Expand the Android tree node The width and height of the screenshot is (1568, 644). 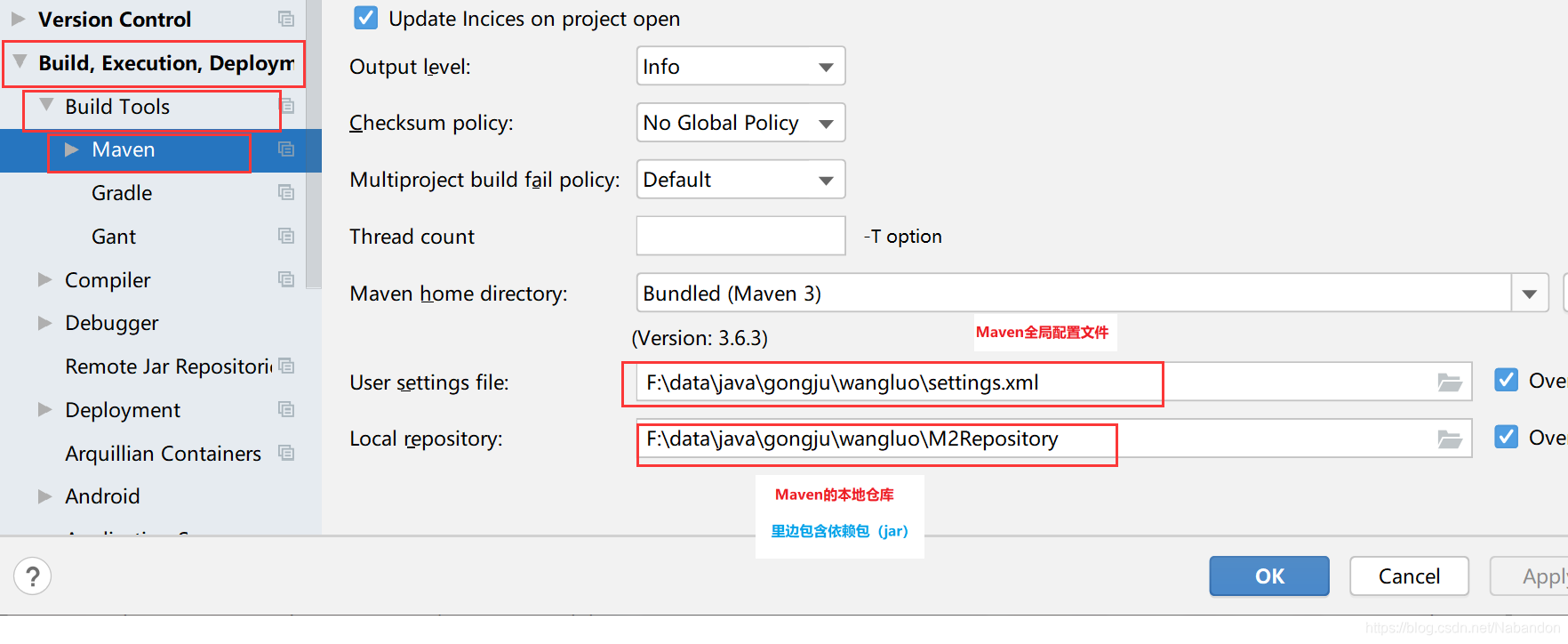(x=44, y=496)
